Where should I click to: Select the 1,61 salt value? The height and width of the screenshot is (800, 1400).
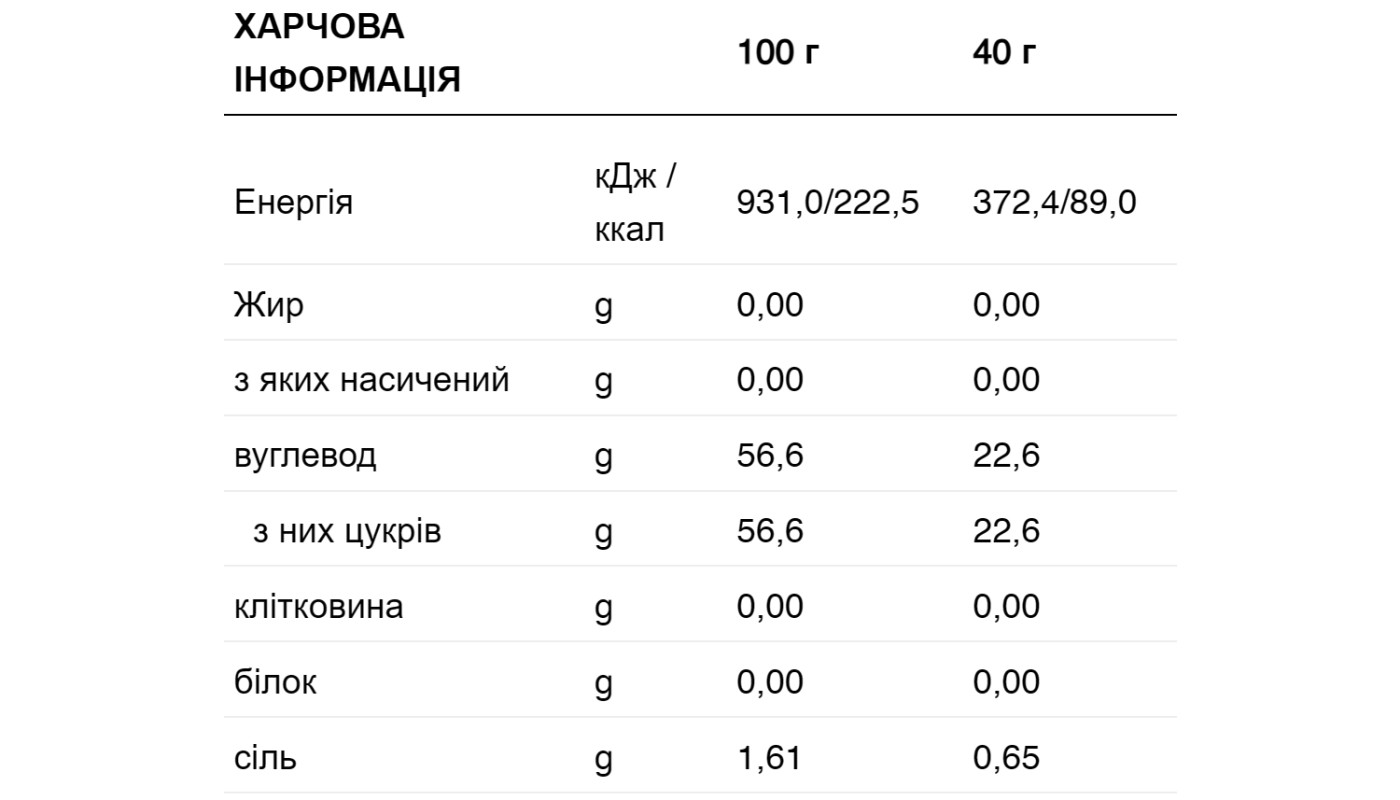point(769,757)
